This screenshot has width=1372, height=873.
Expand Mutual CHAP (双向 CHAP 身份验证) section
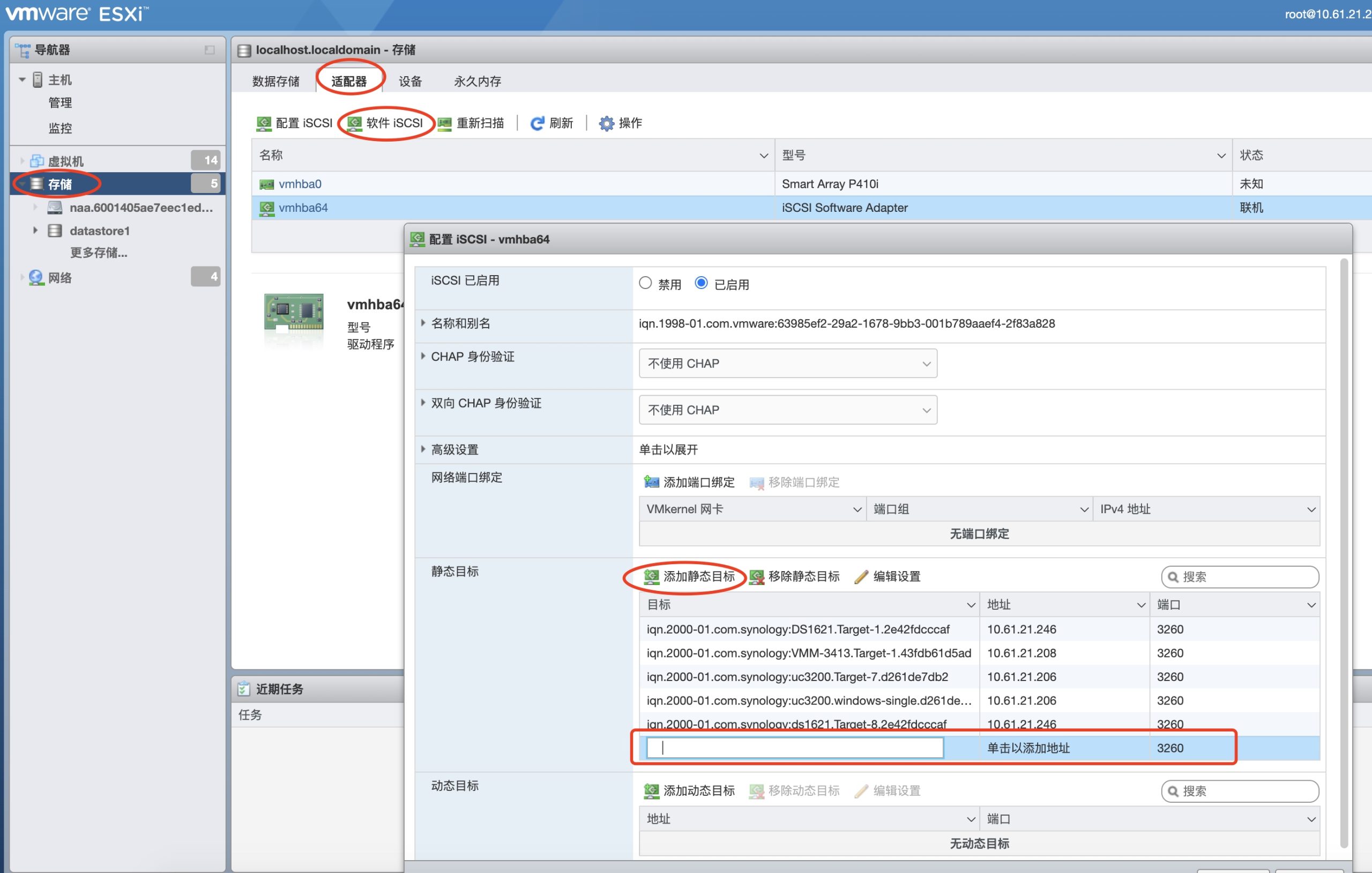[423, 403]
